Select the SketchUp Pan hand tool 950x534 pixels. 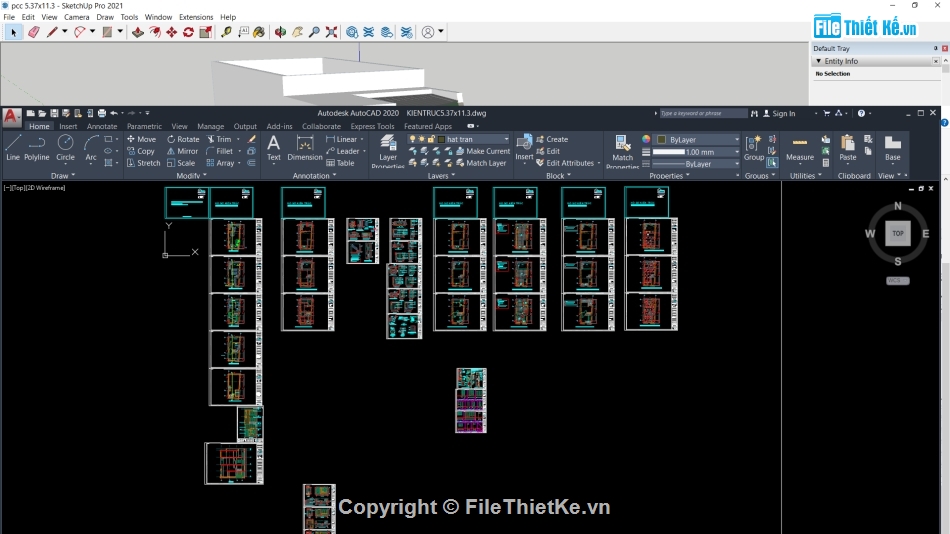click(x=297, y=32)
